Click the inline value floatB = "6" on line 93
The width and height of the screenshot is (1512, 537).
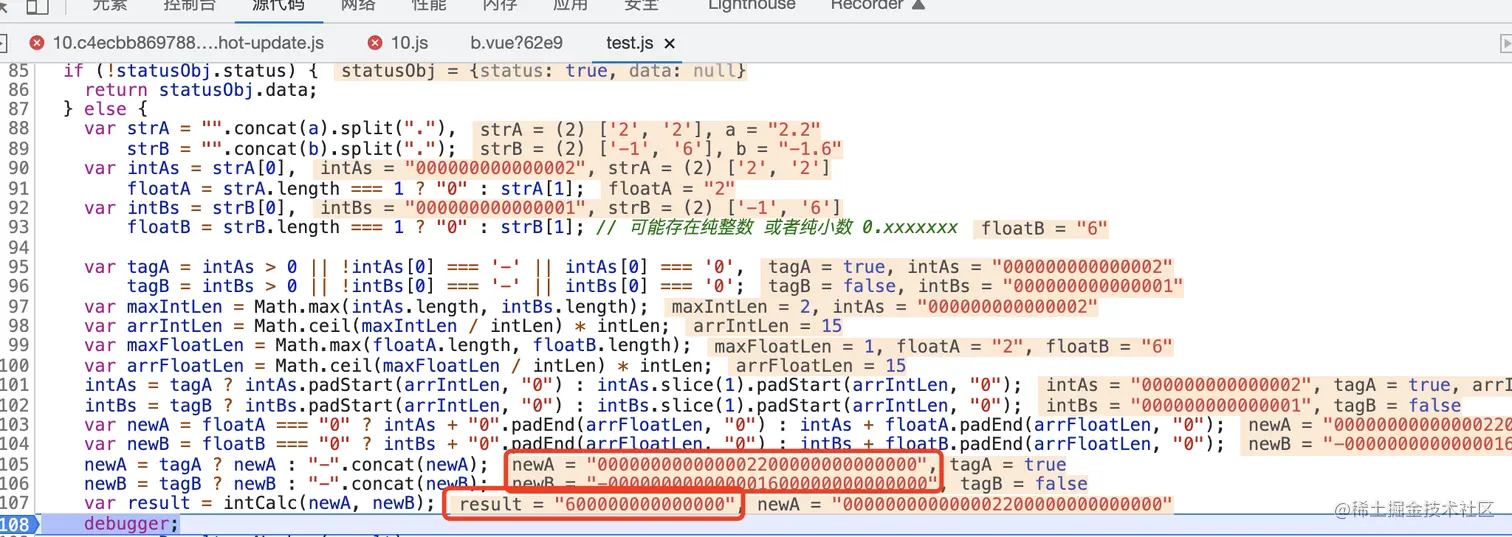coord(1042,227)
